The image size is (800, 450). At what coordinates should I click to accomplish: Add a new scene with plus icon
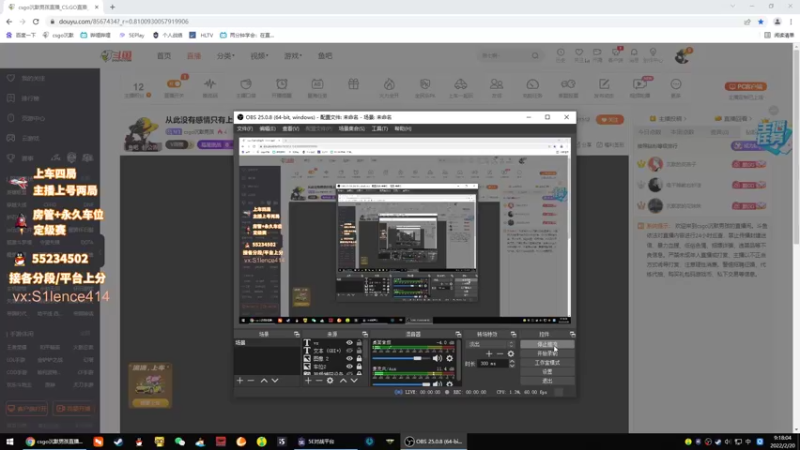pyautogui.click(x=240, y=381)
